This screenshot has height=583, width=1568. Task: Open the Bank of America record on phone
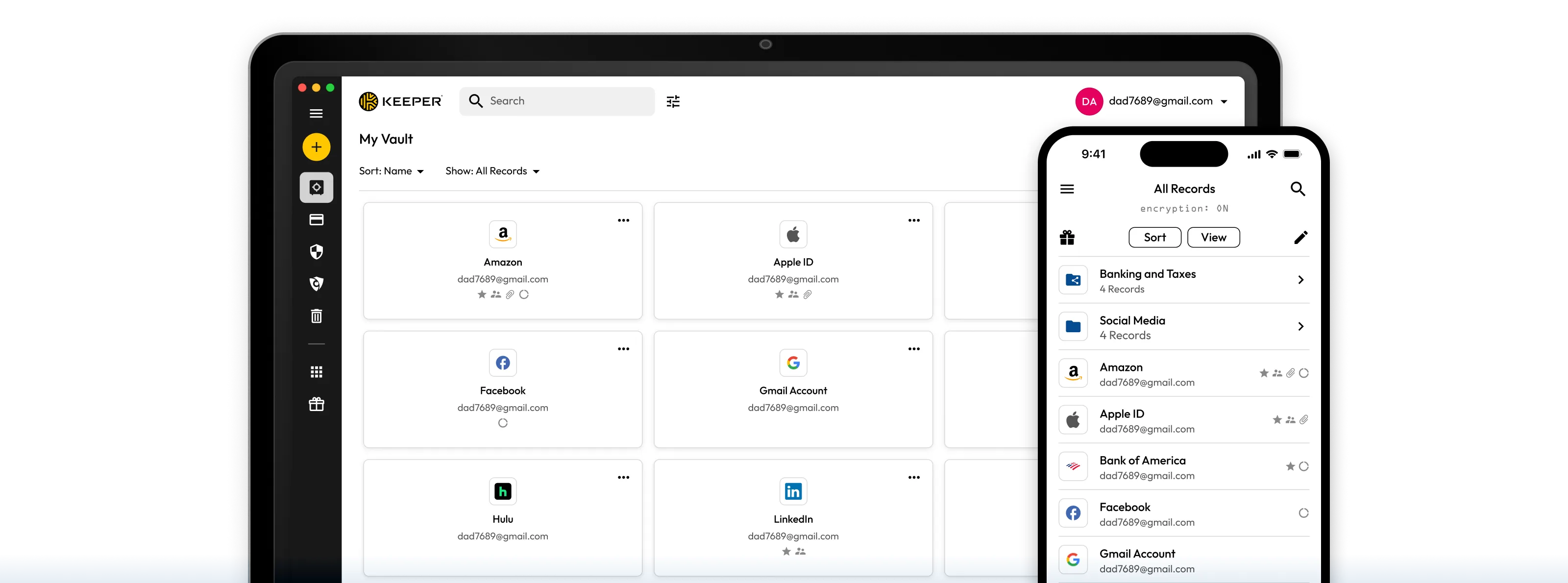click(1184, 467)
